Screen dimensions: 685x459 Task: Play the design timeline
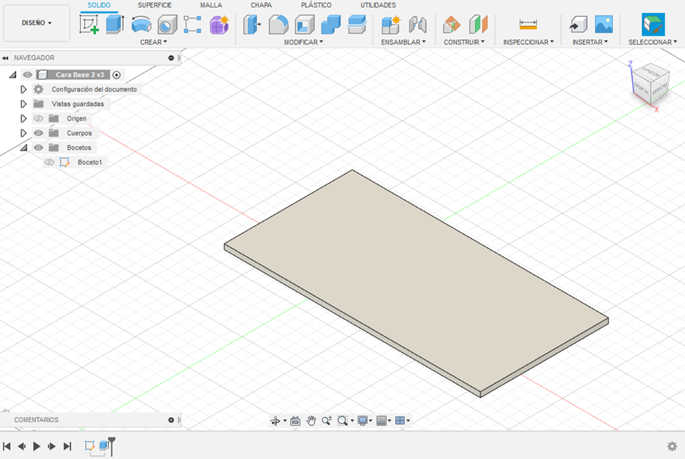[37, 446]
